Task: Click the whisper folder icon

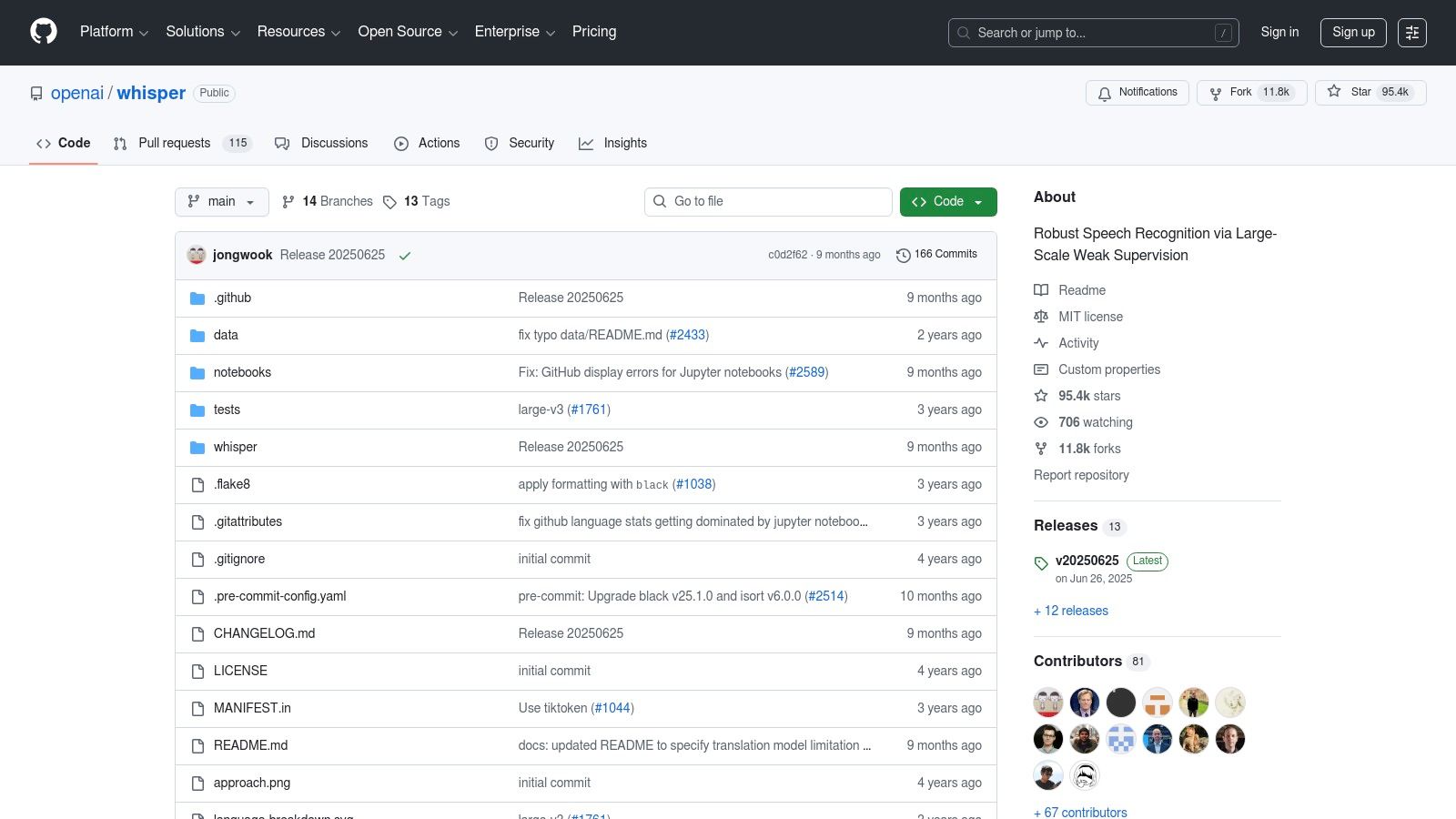Action: pyautogui.click(x=197, y=448)
